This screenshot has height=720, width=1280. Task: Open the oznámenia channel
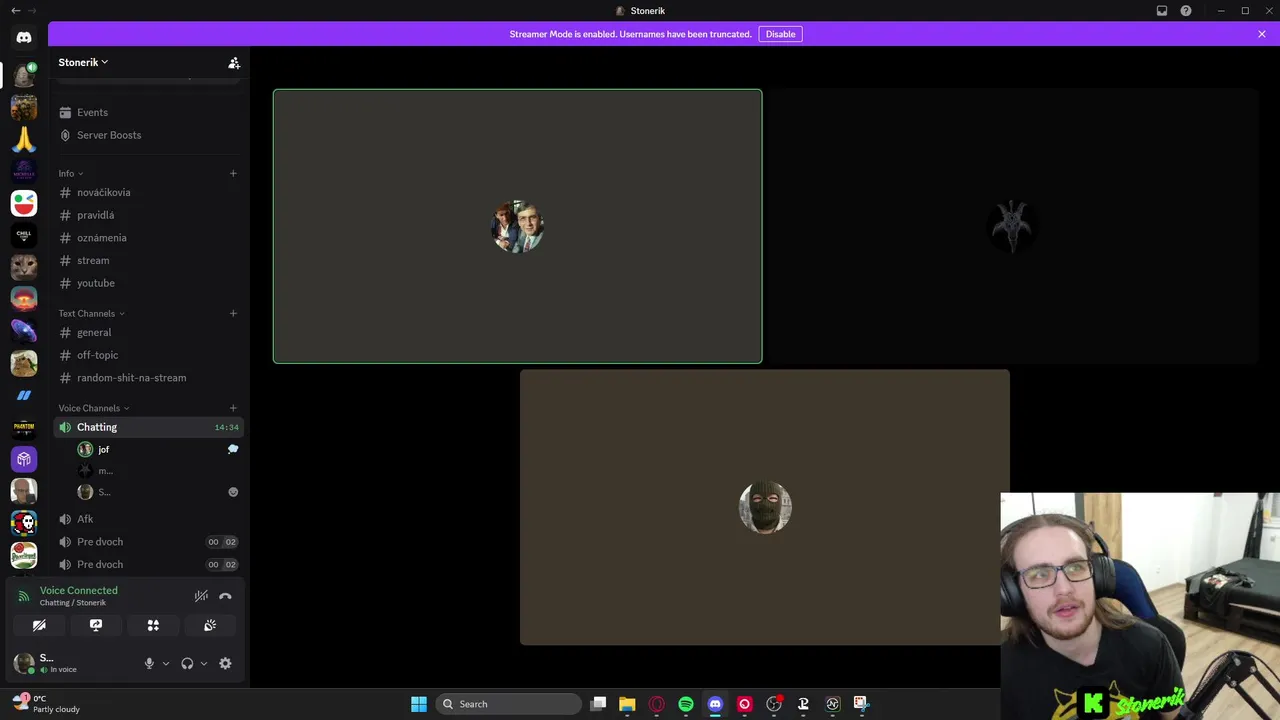click(x=148, y=238)
